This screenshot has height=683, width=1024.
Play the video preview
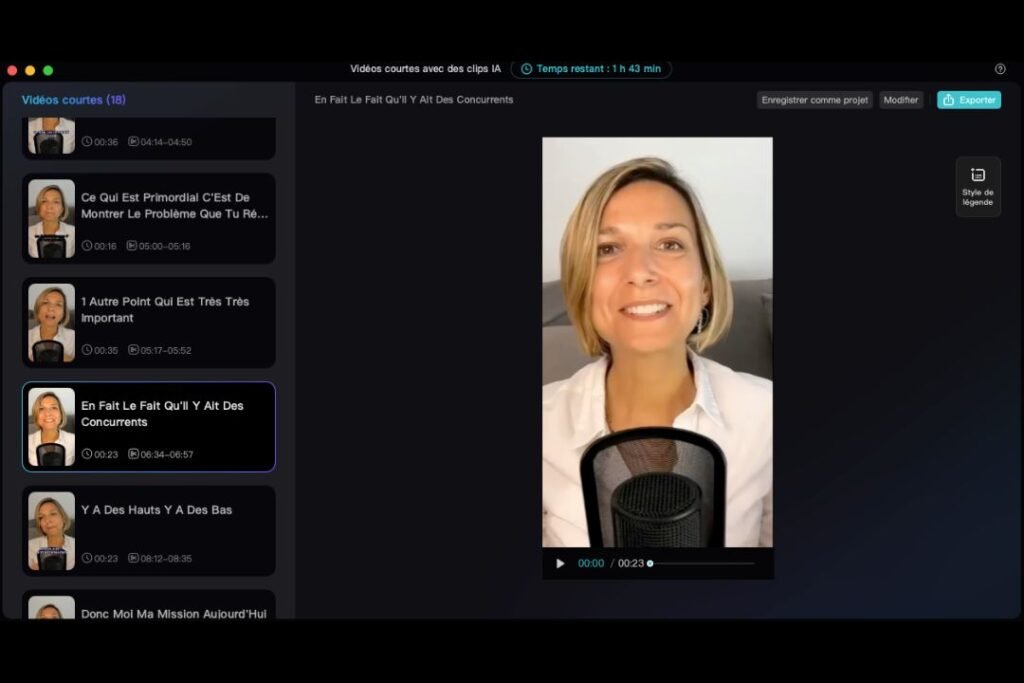560,564
